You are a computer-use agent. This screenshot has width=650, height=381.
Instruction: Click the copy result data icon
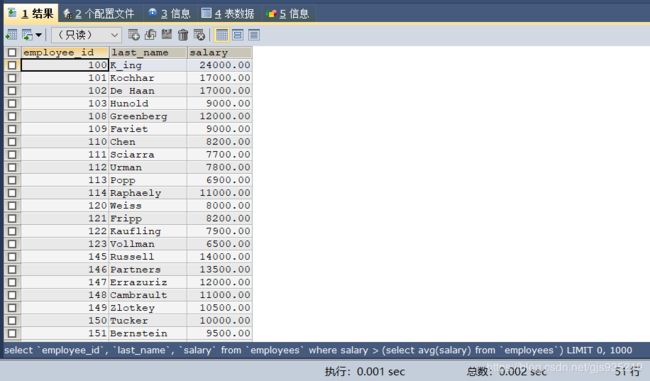27,35
